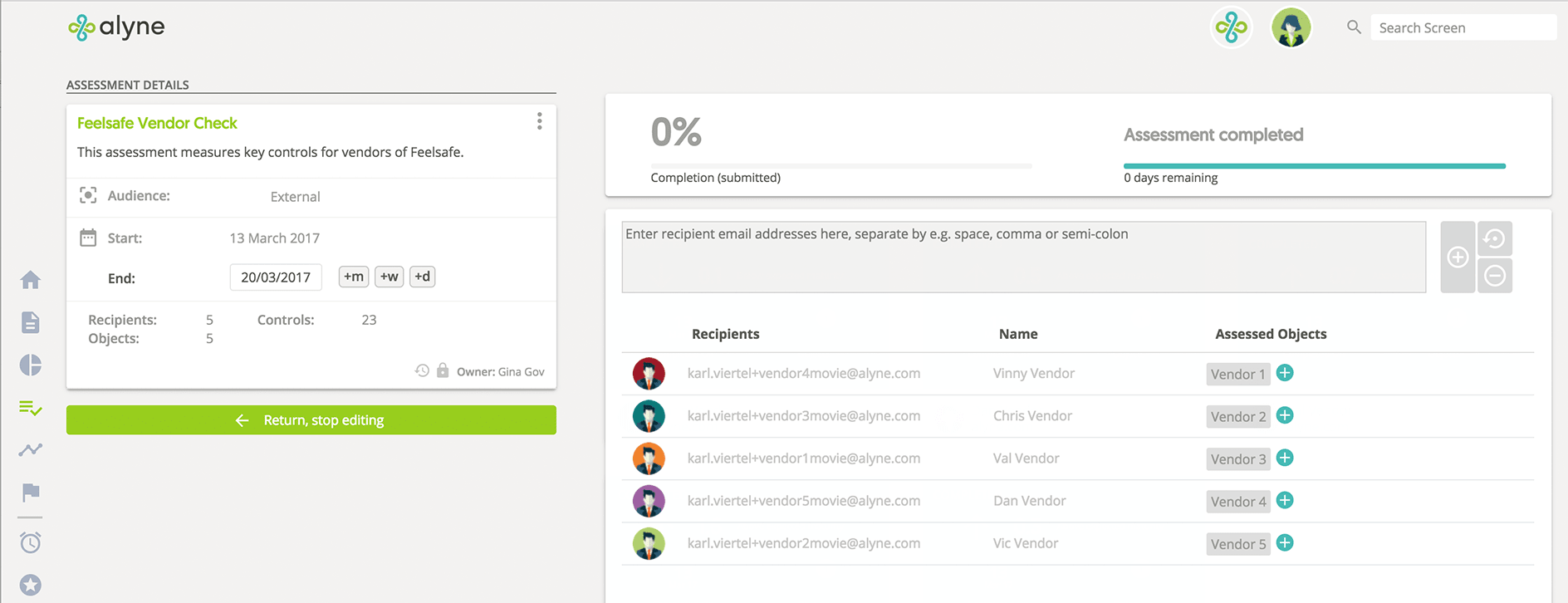Viewport: 1568px width, 603px height.
Task: Open the Feelsafe Vendor Check options menu
Action: tap(539, 122)
